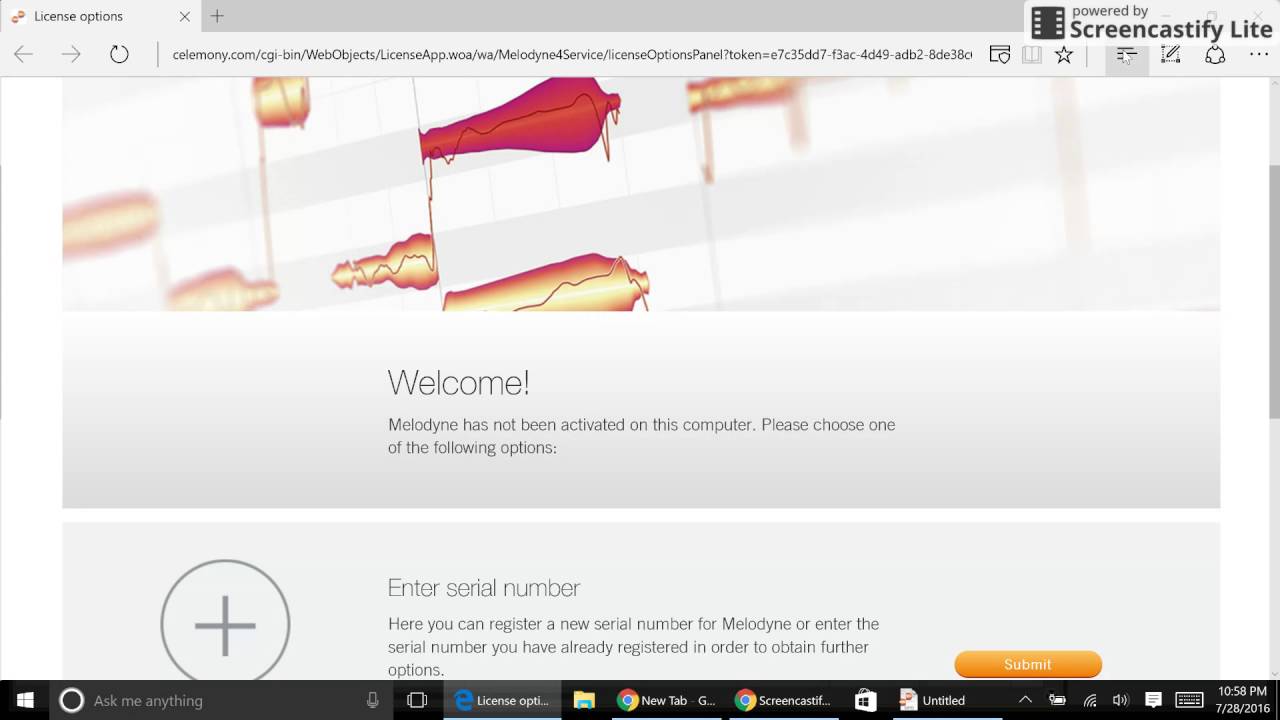Open Task View on taskbar

pyautogui.click(x=417, y=700)
